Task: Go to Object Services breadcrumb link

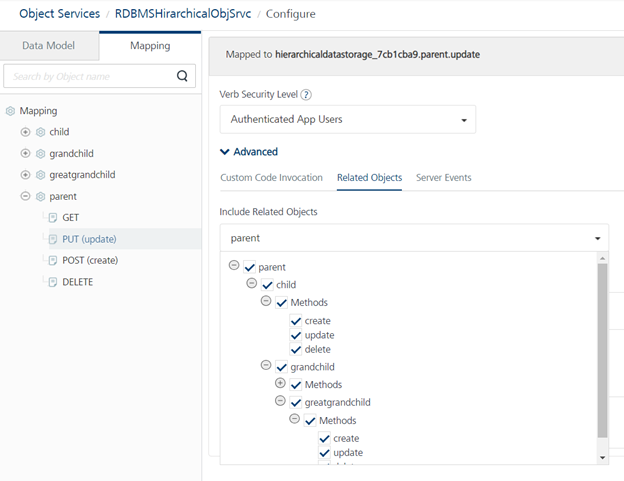Action: click(58, 14)
